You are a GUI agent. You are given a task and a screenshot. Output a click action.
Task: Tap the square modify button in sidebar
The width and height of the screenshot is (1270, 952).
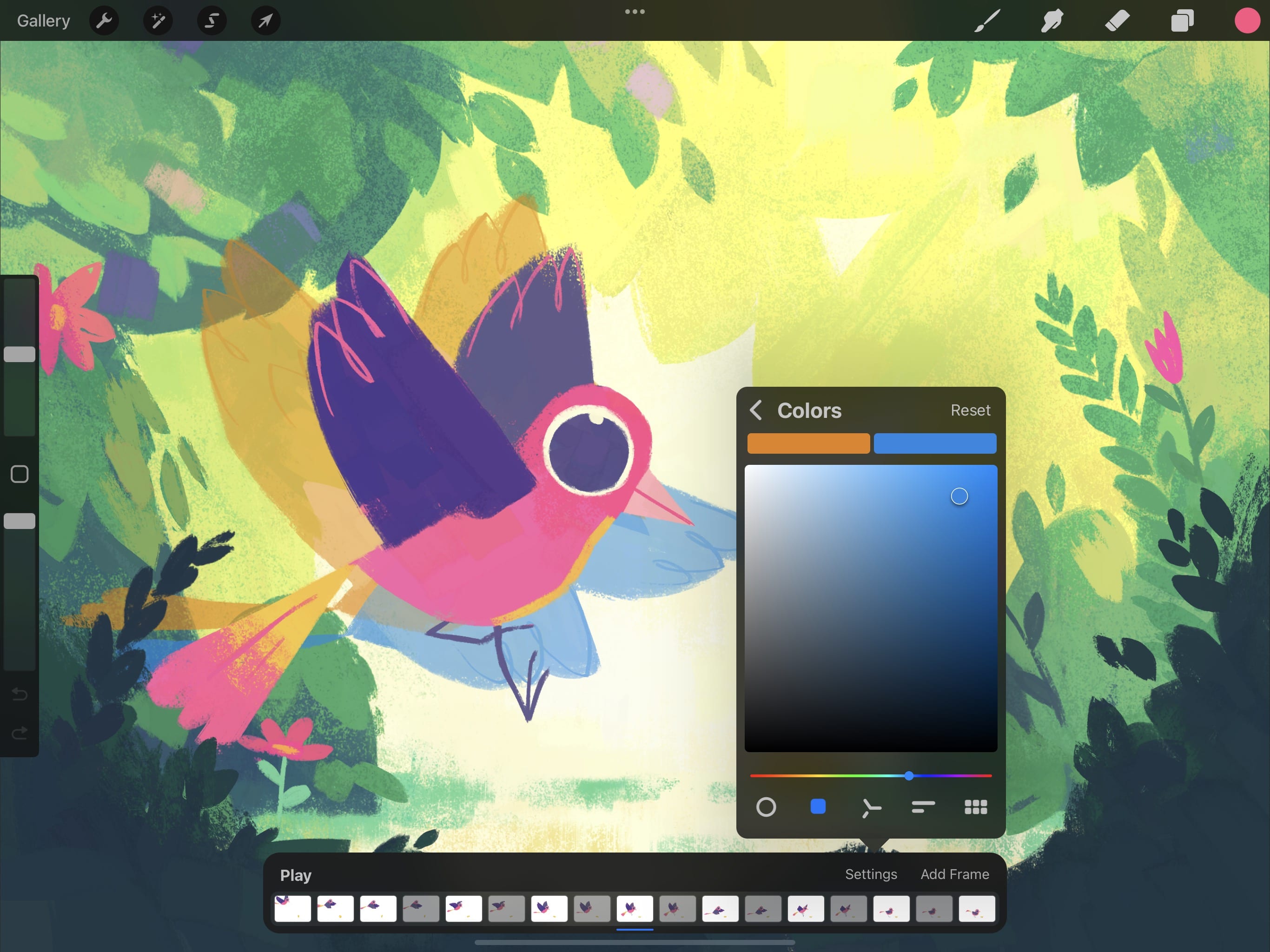coord(20,474)
